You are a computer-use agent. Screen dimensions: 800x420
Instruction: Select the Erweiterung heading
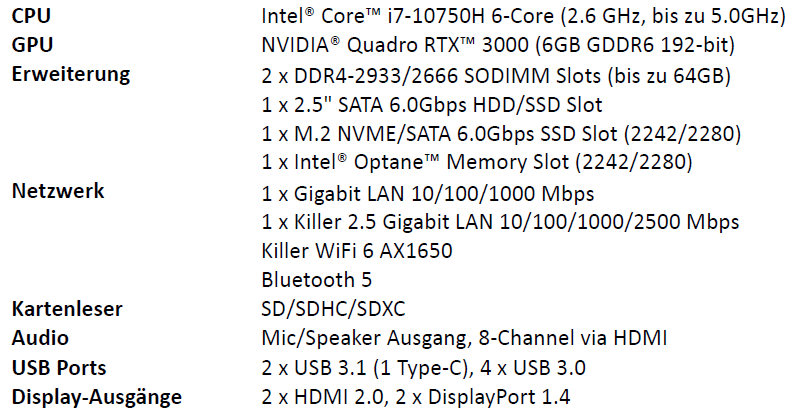[71, 75]
